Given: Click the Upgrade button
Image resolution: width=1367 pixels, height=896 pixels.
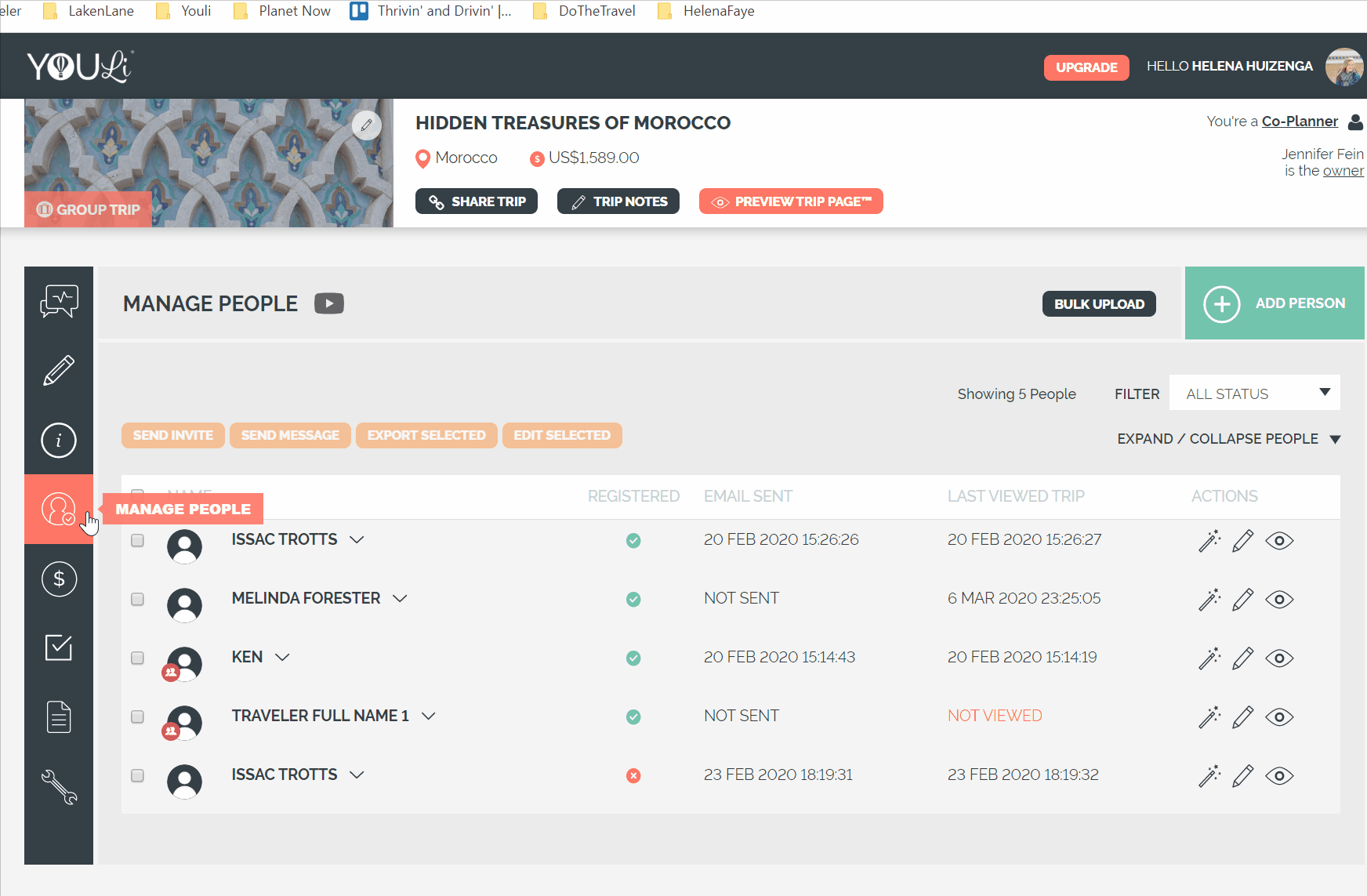Looking at the screenshot, I should click(x=1086, y=67).
